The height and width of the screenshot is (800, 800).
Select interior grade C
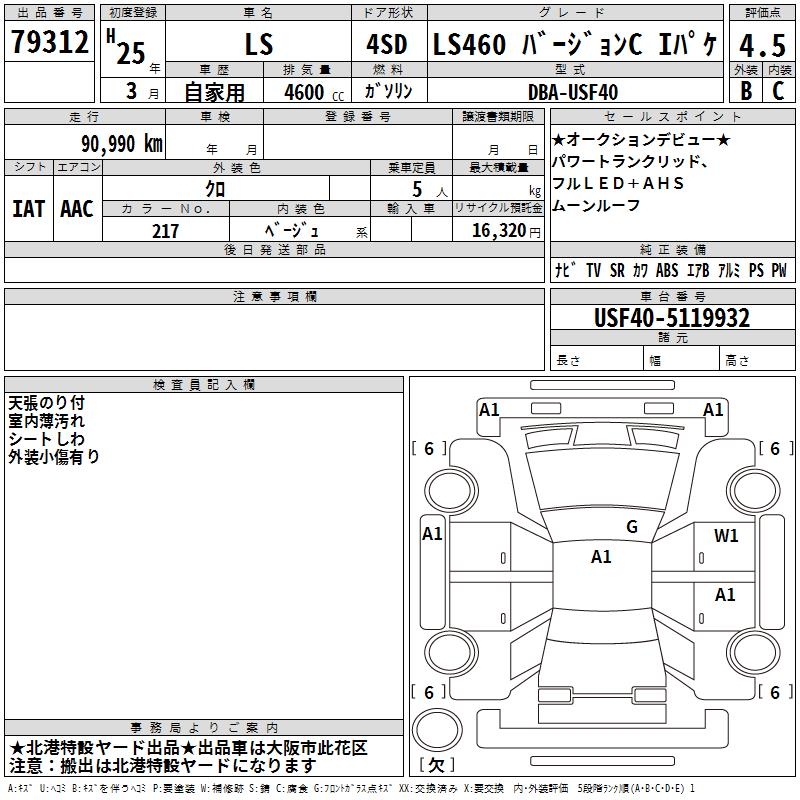[x=778, y=91]
